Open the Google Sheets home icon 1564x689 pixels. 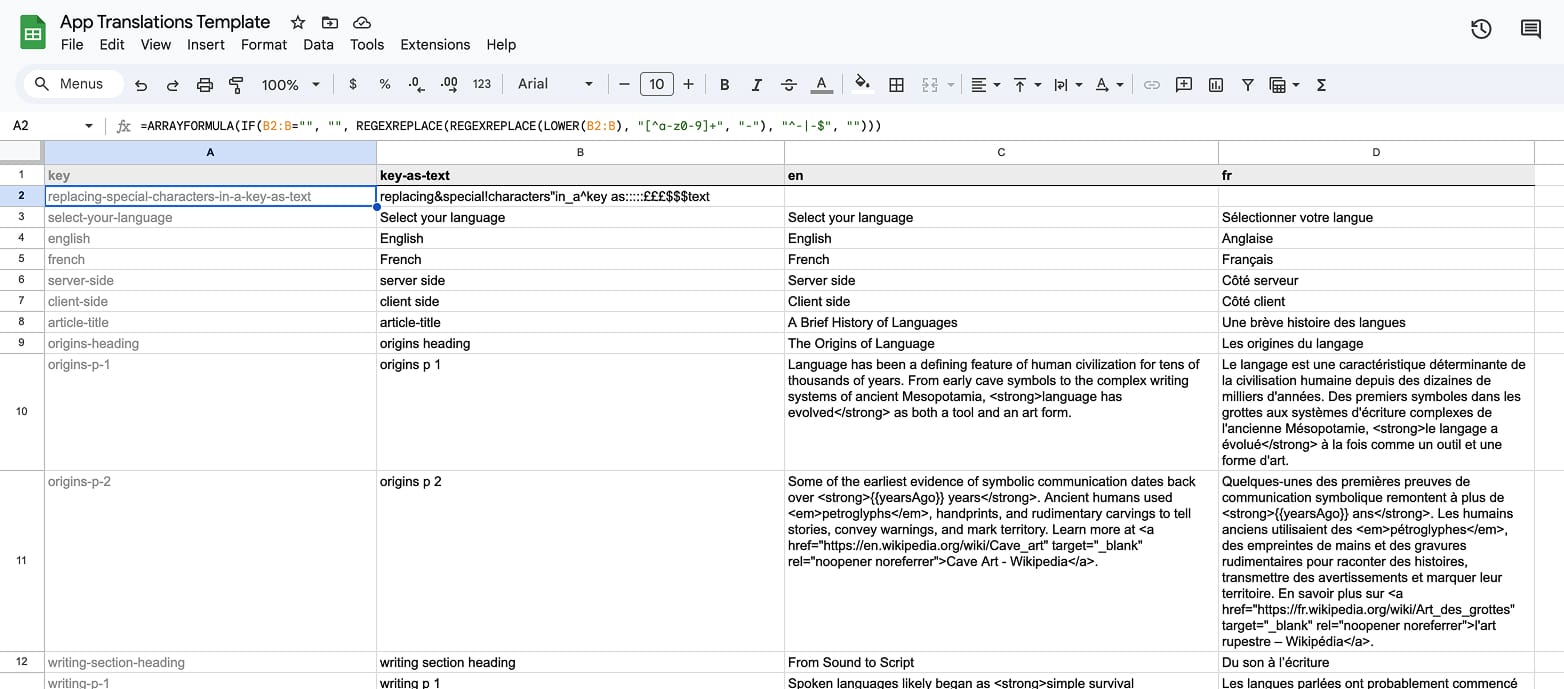click(33, 33)
